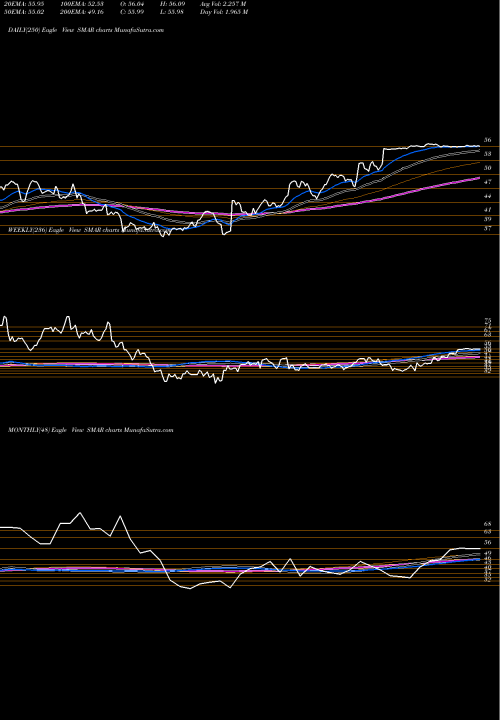Click the 56 label on daily axis
Screen dimensions: 500x720
[x=488, y=140]
